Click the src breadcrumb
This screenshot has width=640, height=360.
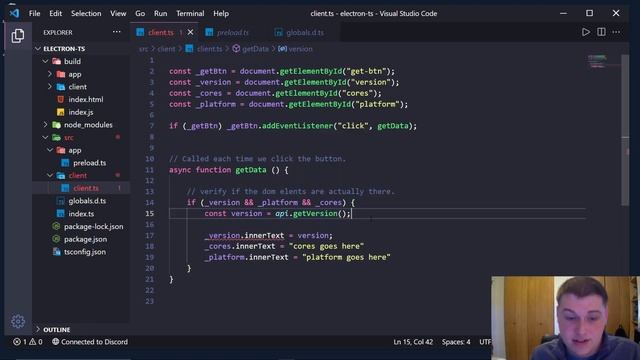click(x=143, y=49)
